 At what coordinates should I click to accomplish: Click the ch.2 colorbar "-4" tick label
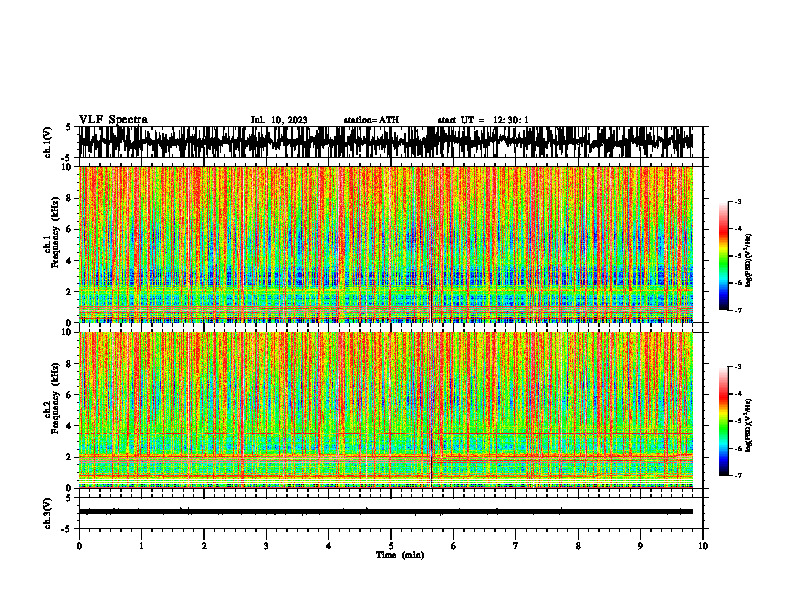(x=738, y=394)
